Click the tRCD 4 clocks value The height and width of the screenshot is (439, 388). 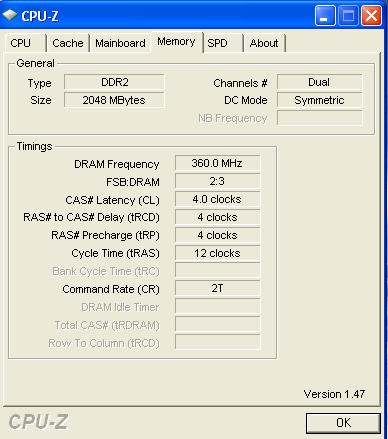(217, 217)
